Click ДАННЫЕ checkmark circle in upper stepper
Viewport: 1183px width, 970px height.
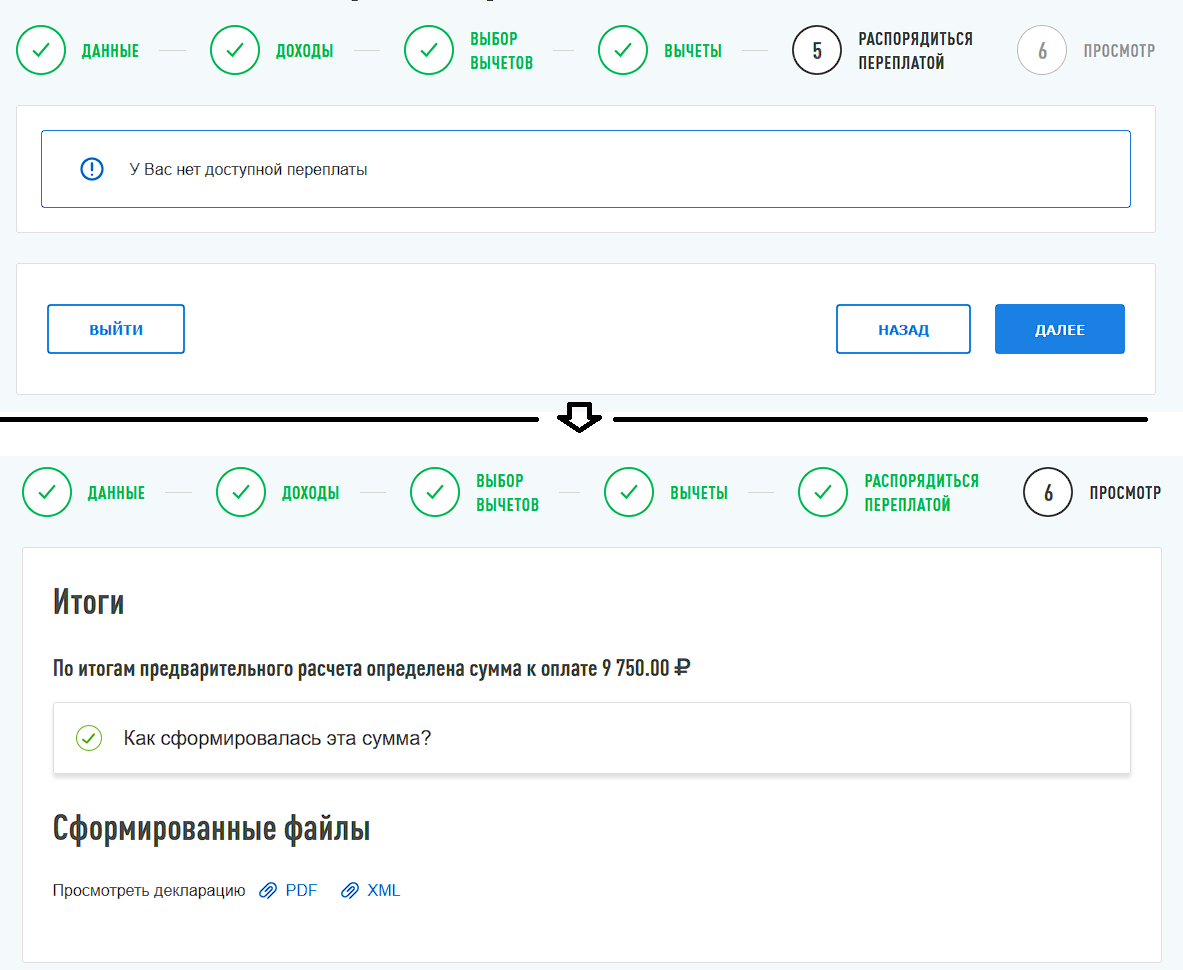(41, 51)
